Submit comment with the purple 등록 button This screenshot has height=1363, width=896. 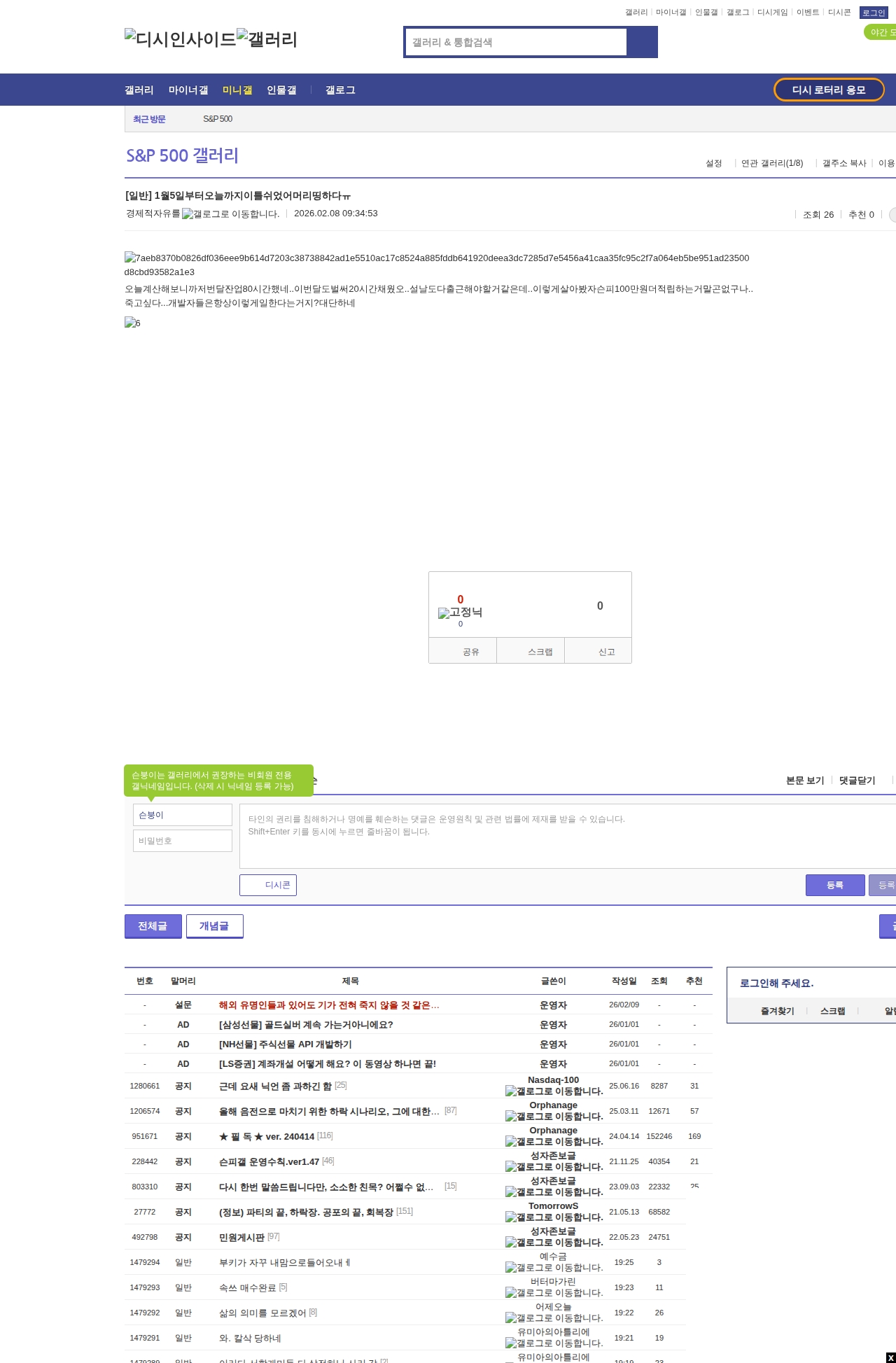(x=835, y=885)
